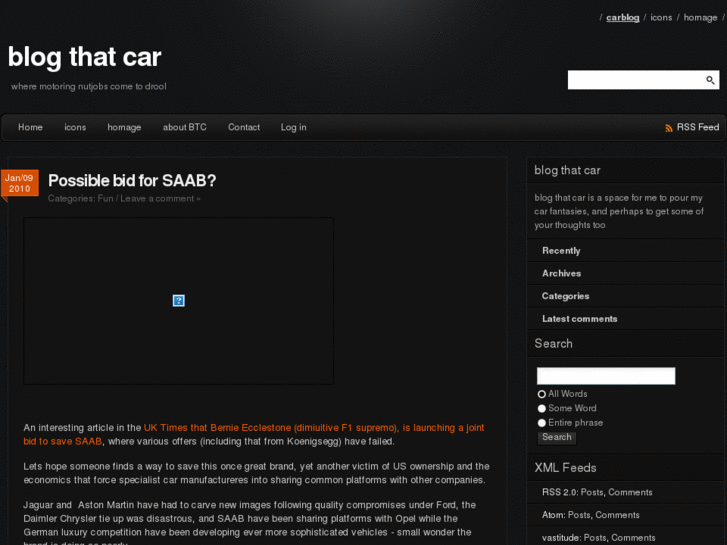The width and height of the screenshot is (727, 545).
Task: Open the Contact page
Action: [244, 127]
